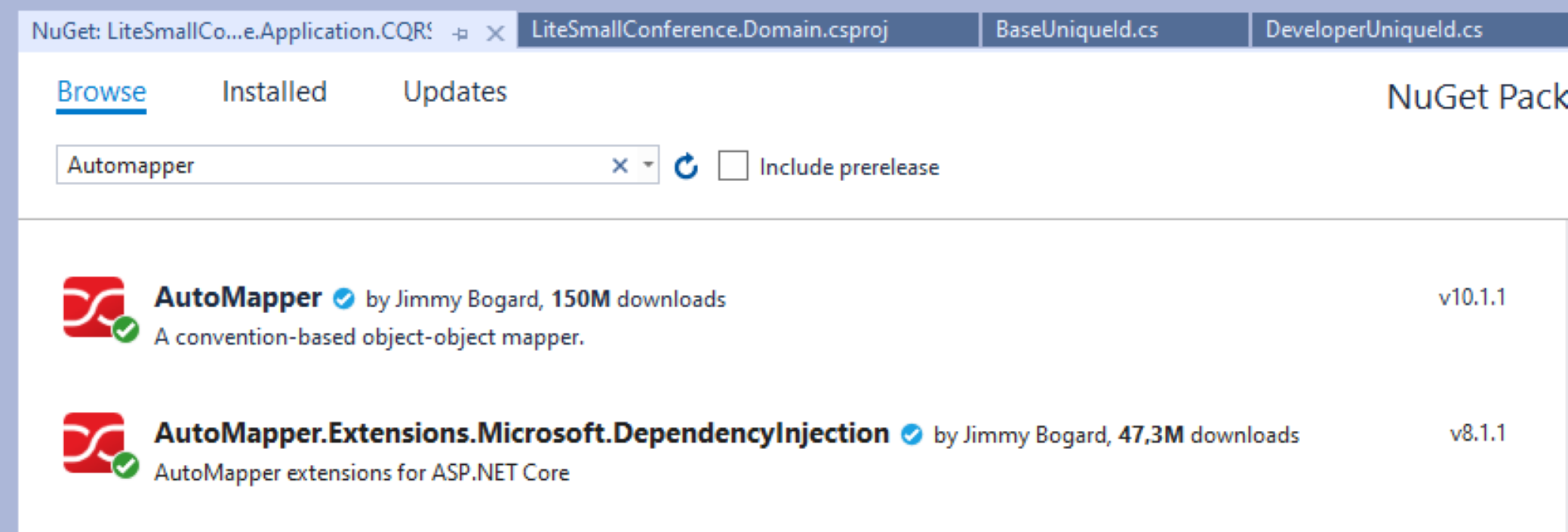Refresh the package search results
This screenshot has width=1568, height=532.
(x=686, y=166)
